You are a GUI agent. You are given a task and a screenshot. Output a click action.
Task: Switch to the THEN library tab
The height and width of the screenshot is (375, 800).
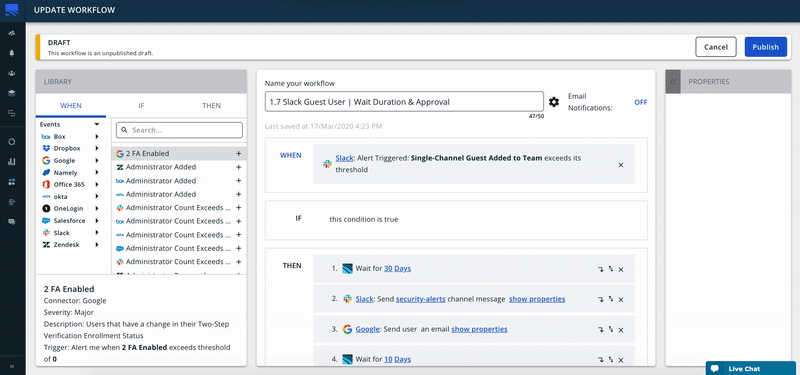212,106
